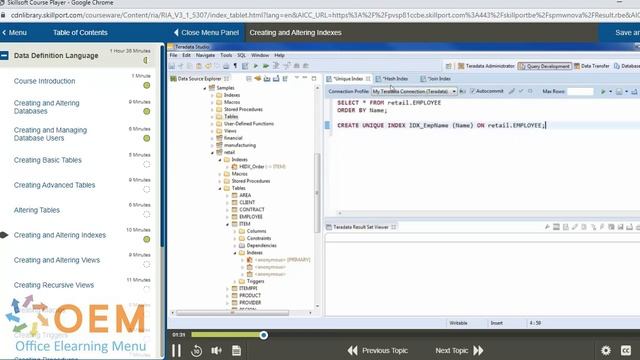Switch to Data Transfer perspective

tap(592, 66)
